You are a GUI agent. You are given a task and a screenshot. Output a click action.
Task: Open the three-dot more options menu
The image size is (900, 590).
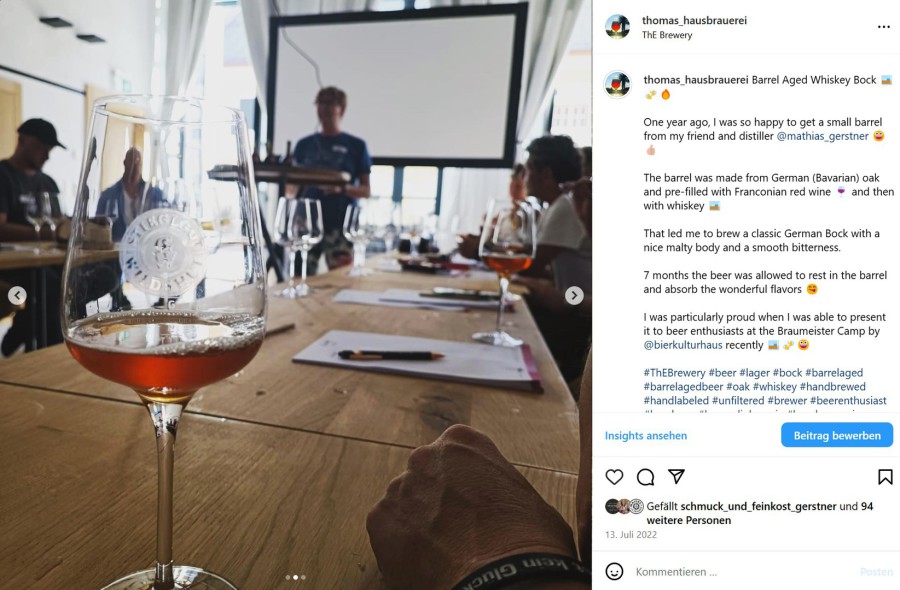pos(884,27)
